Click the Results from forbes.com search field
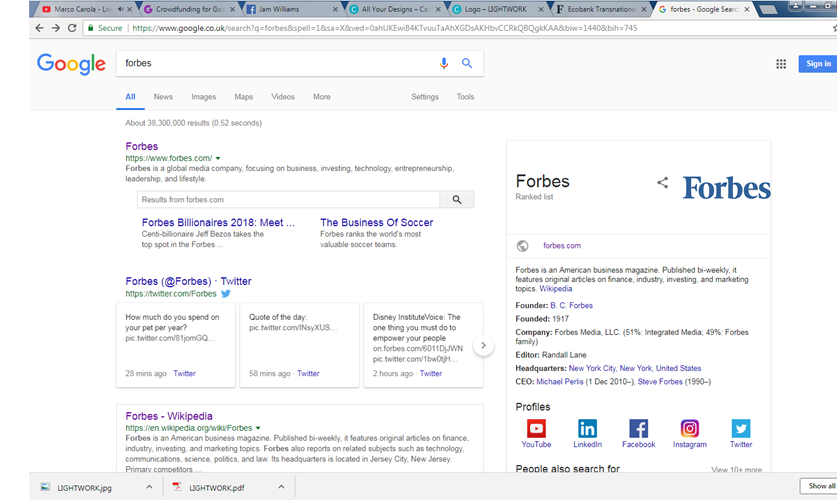Image resolution: width=837 pixels, height=500 pixels. [x=288, y=200]
